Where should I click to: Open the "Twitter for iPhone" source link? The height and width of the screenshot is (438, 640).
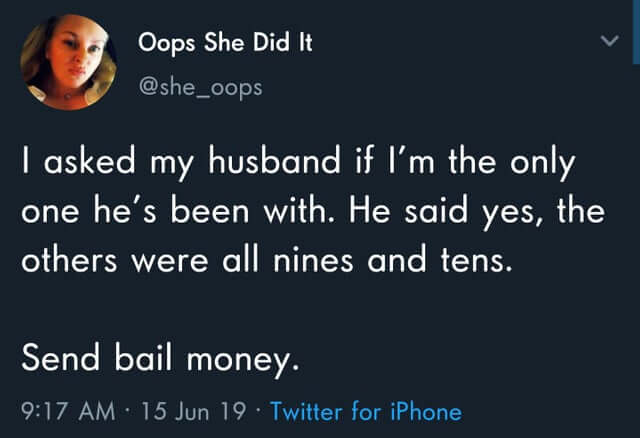[x=366, y=410]
